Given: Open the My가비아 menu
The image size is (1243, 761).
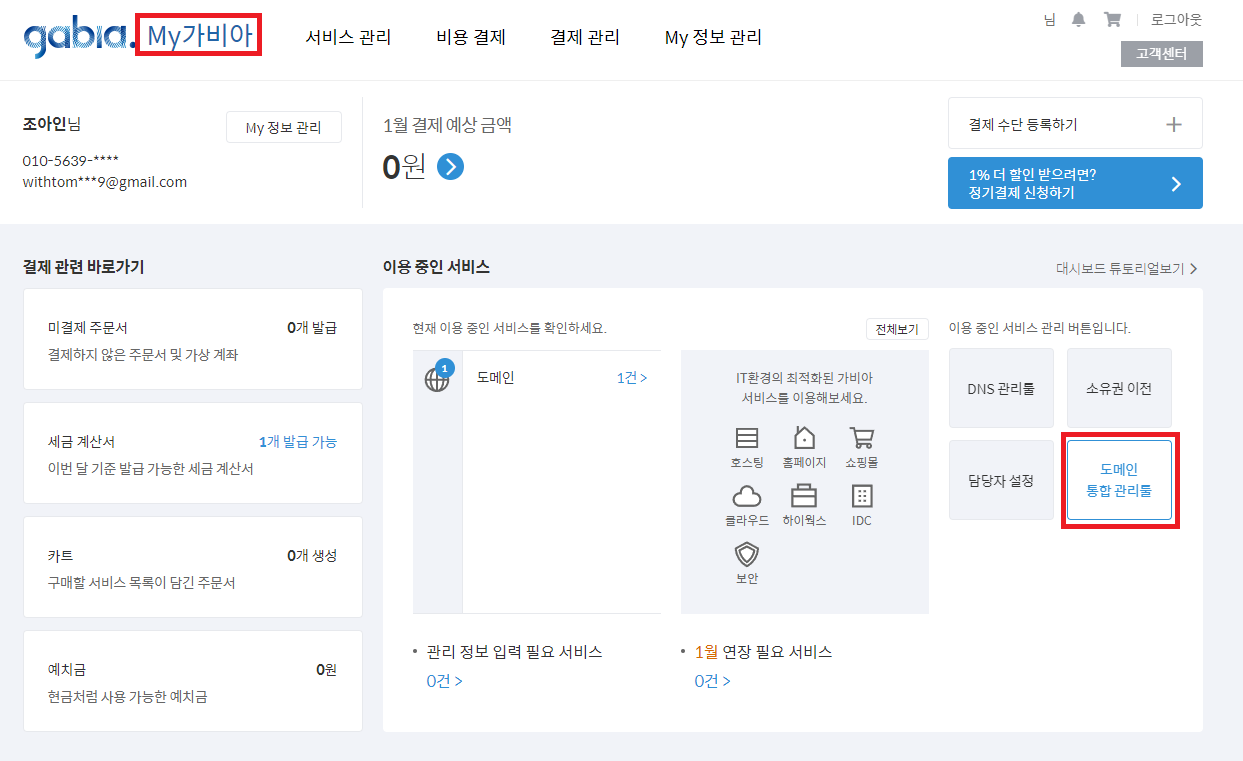Looking at the screenshot, I should pos(198,36).
